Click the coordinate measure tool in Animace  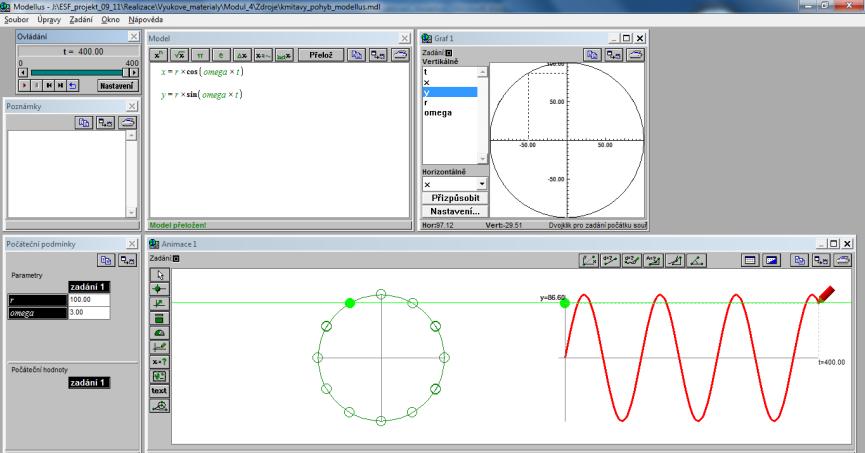[x=589, y=260]
